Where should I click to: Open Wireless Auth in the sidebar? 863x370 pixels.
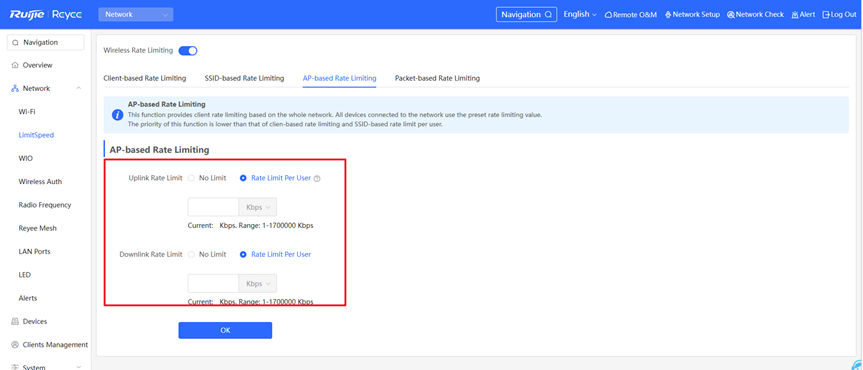(40, 182)
